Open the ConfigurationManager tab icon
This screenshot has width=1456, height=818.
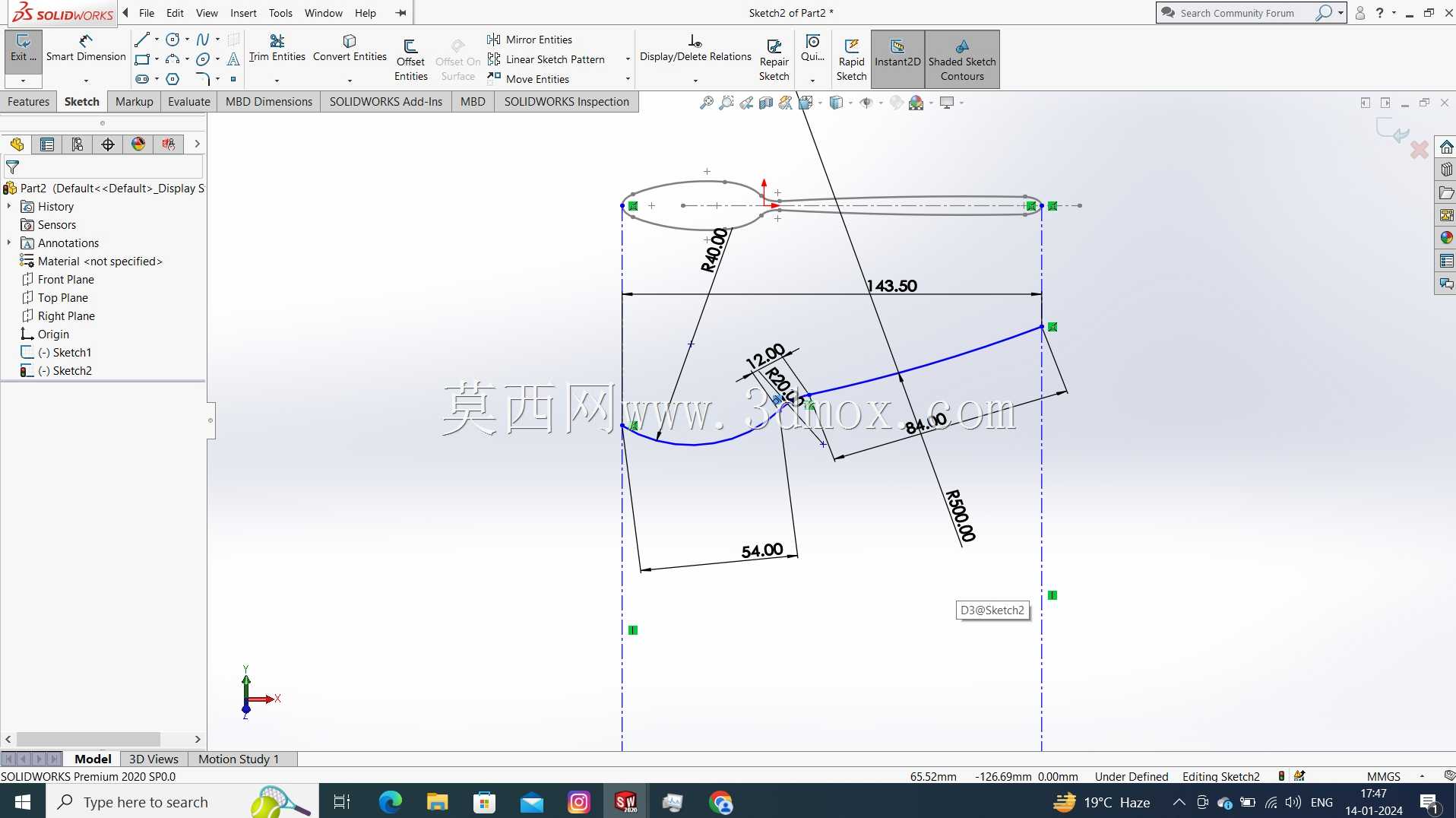click(78, 144)
